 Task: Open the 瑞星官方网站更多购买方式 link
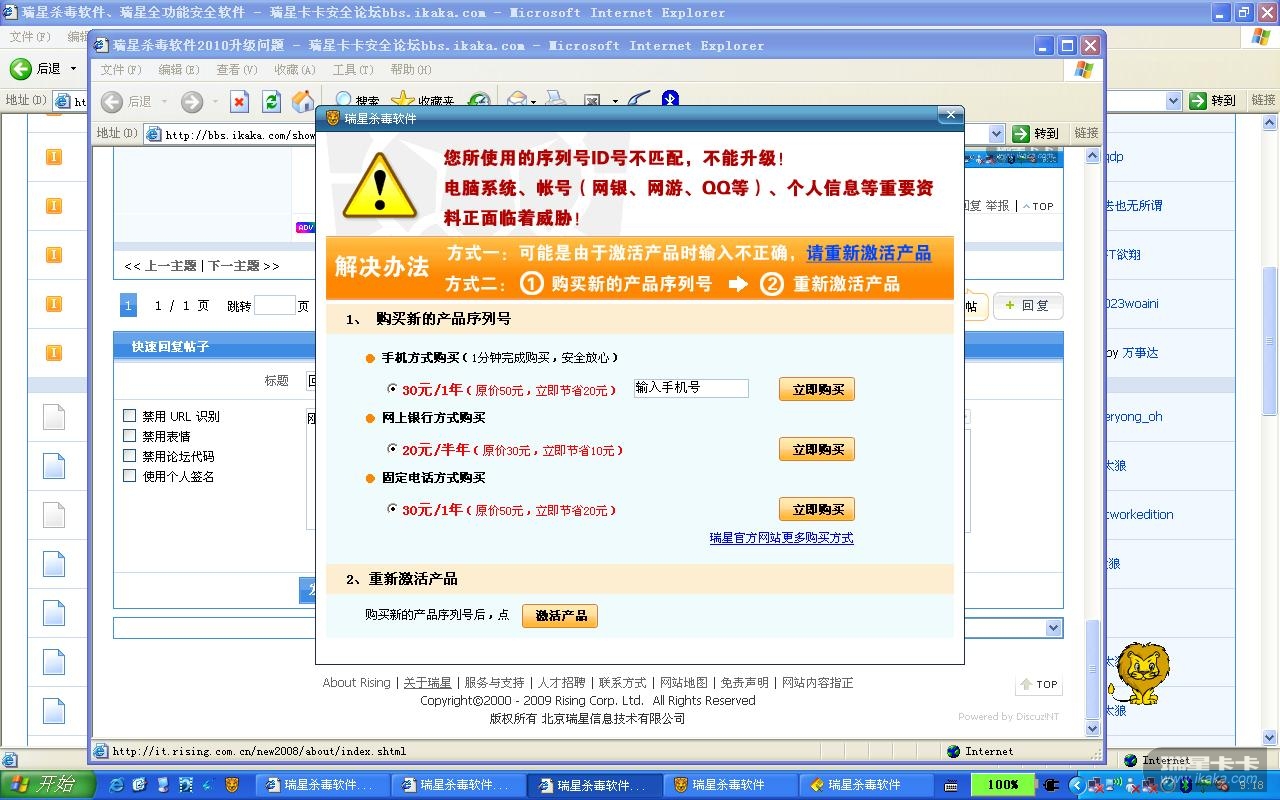tap(782, 538)
